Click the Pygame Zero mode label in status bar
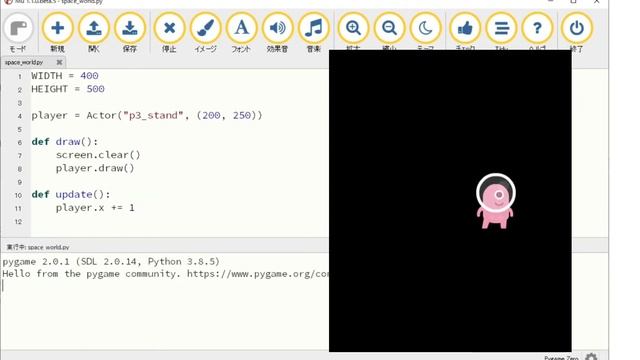The image size is (640, 360). pos(561,358)
